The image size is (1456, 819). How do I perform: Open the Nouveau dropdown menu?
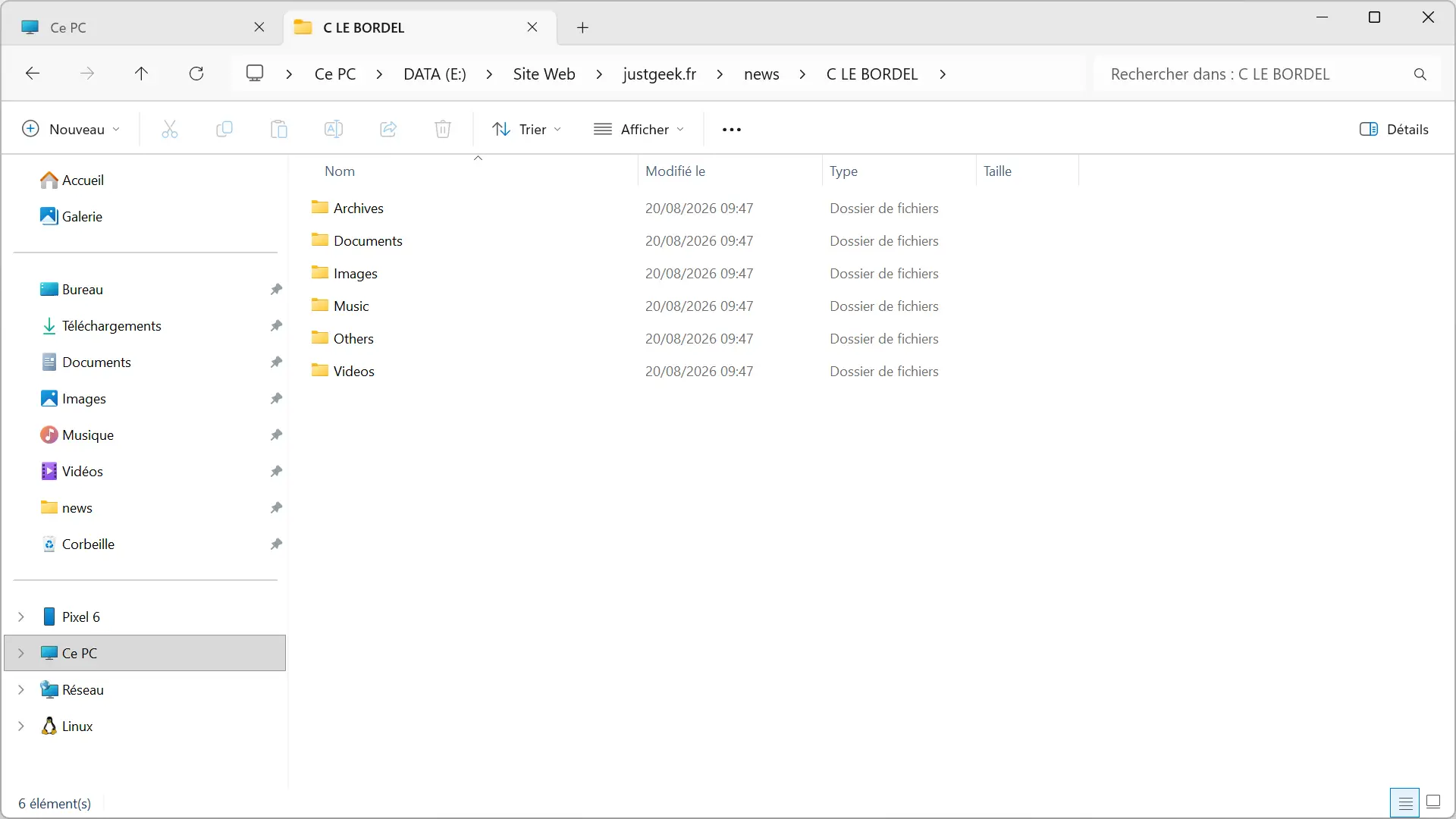(71, 130)
